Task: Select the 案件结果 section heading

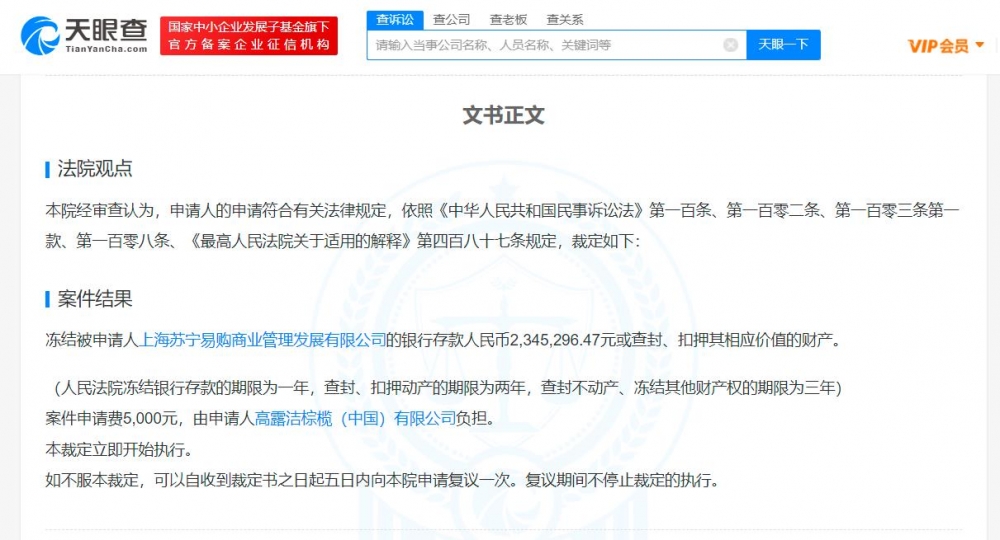Action: coord(95,298)
